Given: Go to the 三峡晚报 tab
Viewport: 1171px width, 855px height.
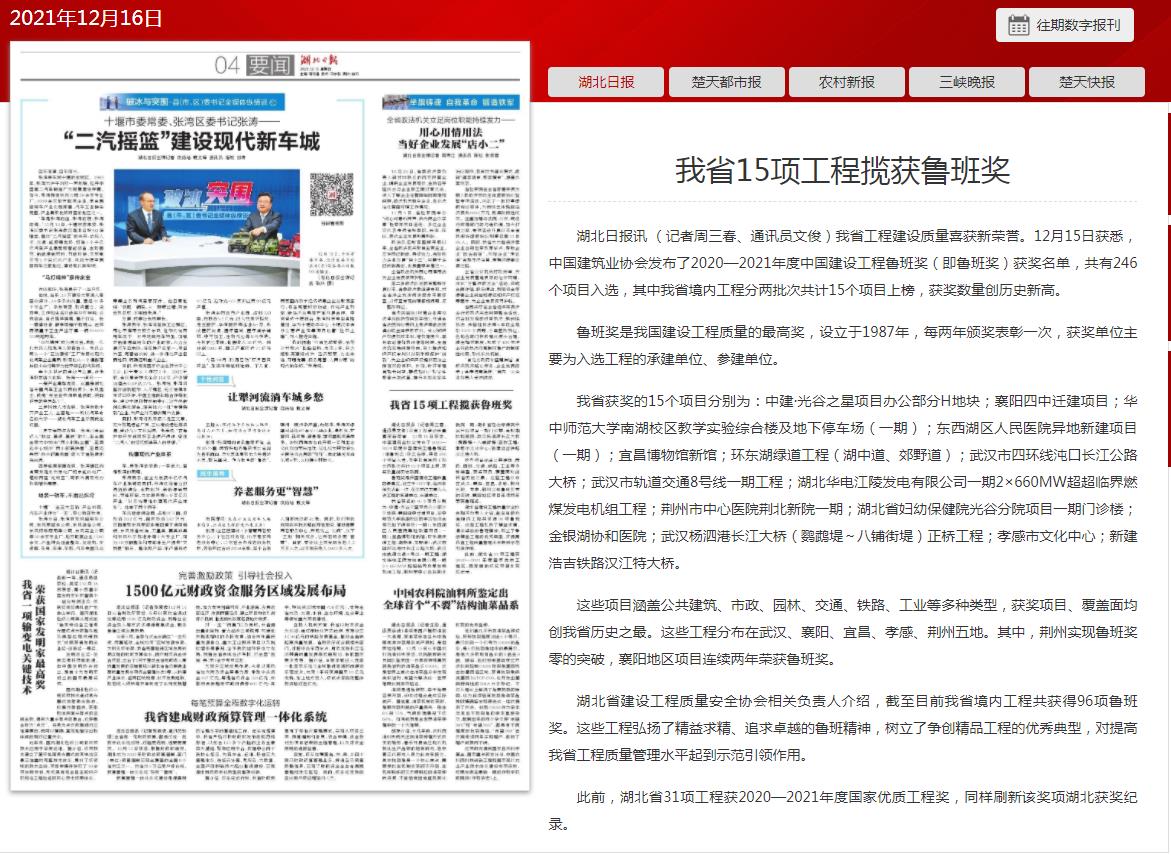Looking at the screenshot, I should click(966, 82).
